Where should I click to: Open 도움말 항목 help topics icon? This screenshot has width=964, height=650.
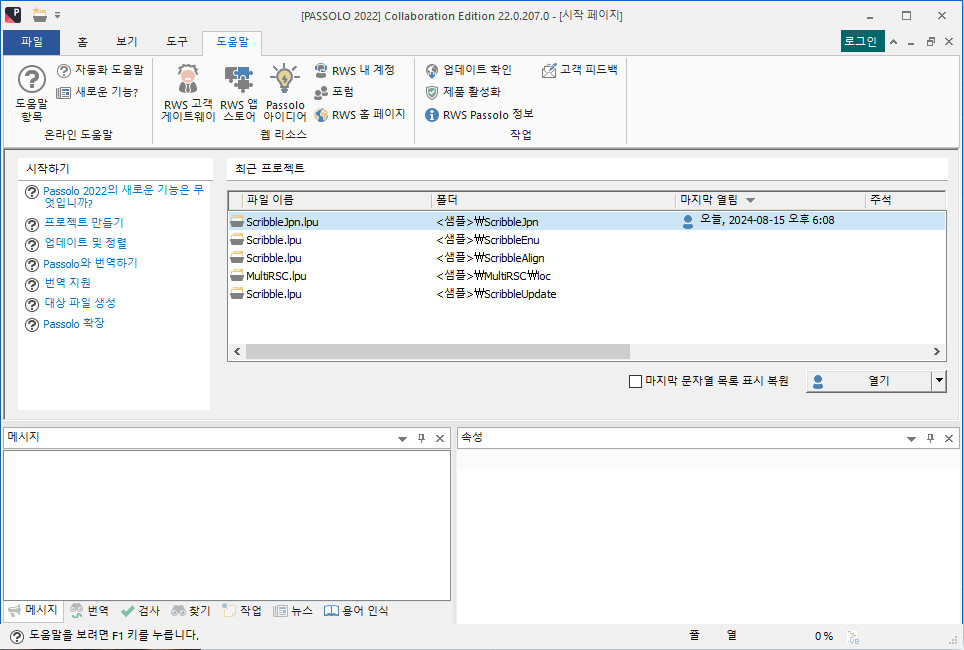[31, 92]
